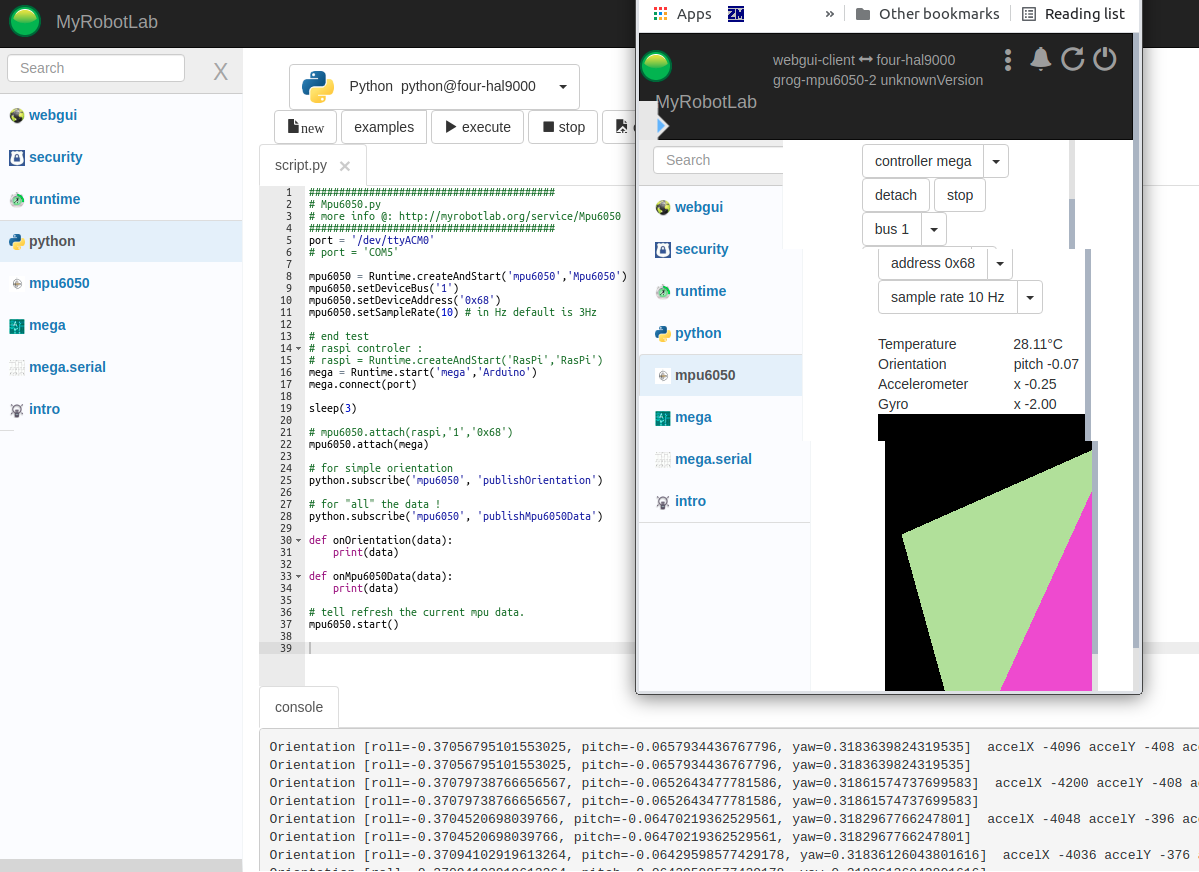Click the address 0x68 button
Image resolution: width=1199 pixels, height=872 pixels.
point(933,263)
